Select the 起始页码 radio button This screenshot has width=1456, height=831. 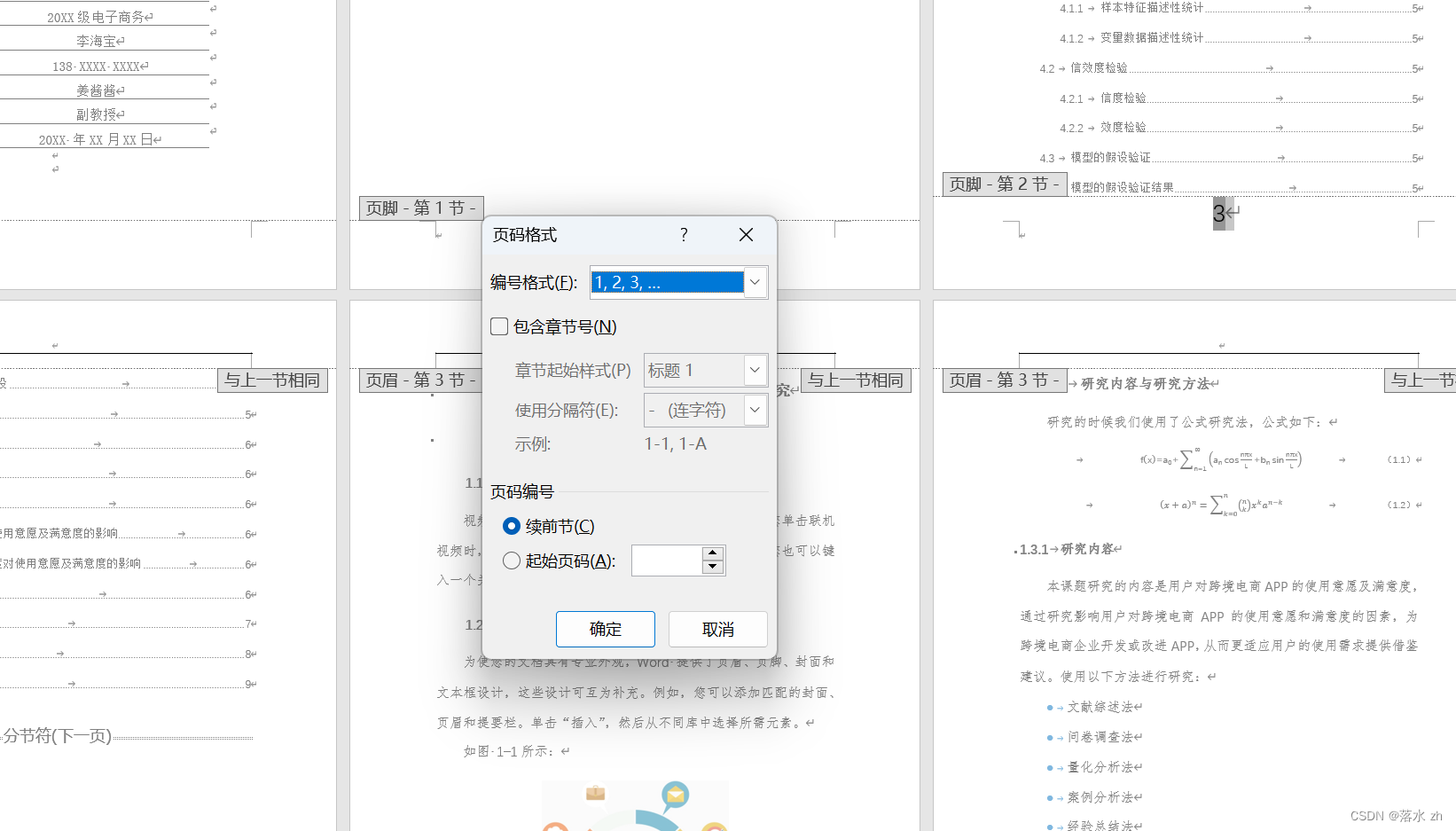tap(512, 561)
